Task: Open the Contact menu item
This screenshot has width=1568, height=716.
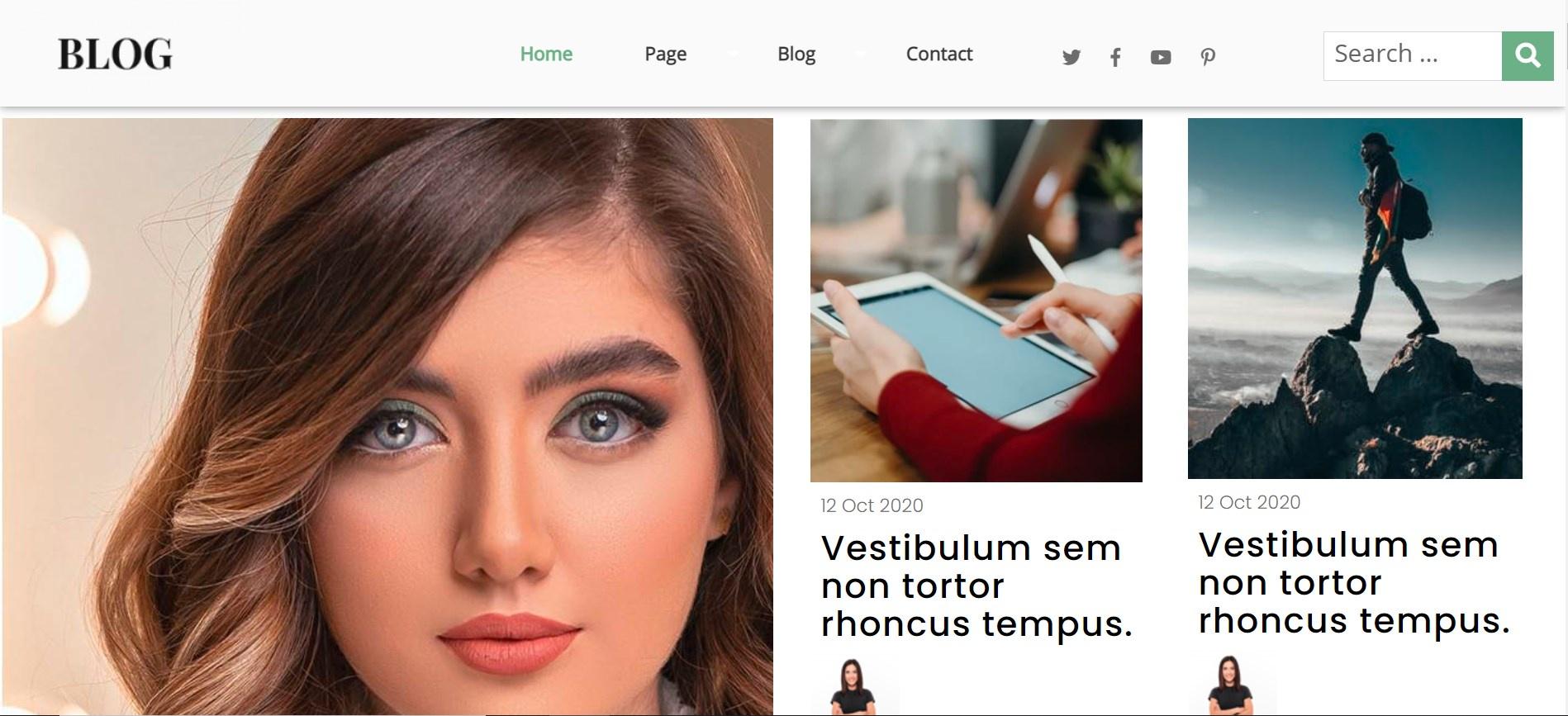Action: click(x=939, y=54)
